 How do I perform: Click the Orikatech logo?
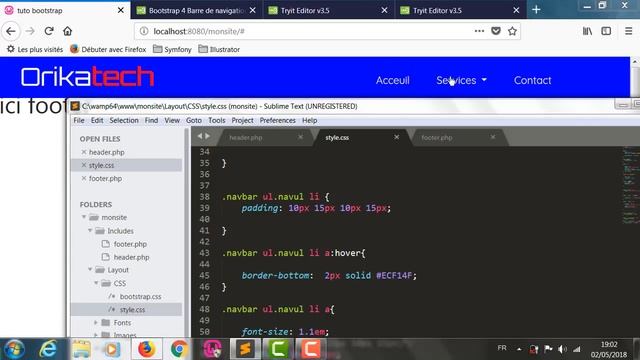(x=87, y=77)
